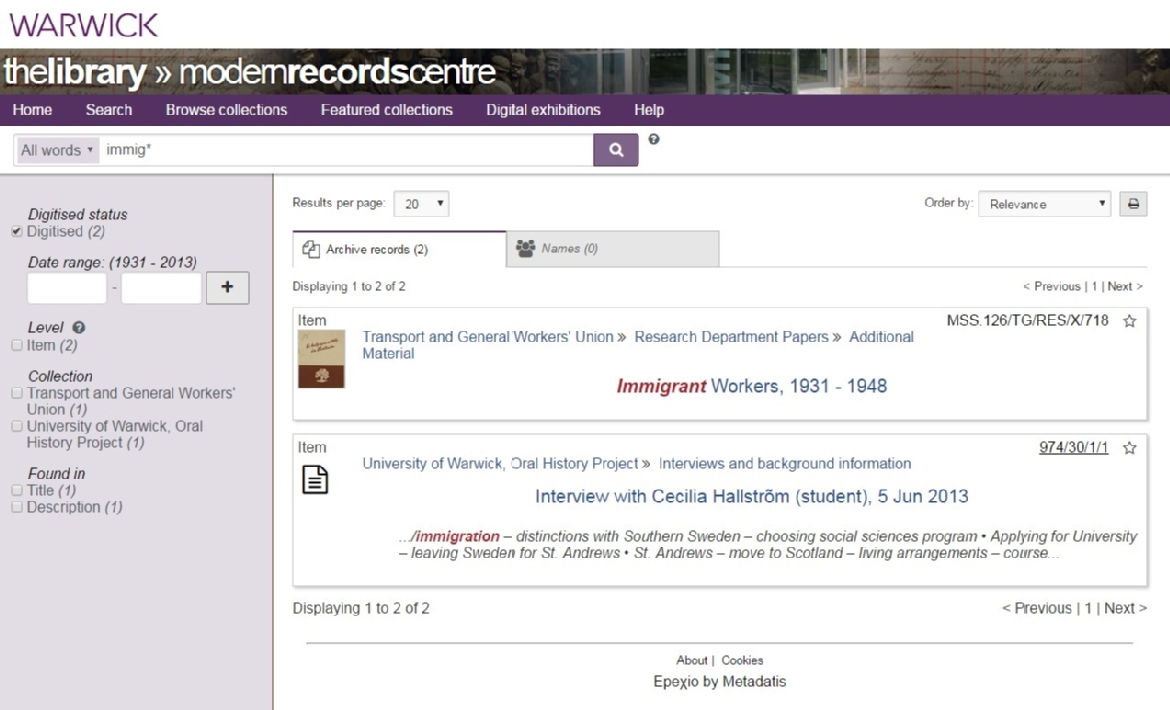Click the date range start year field
The width and height of the screenshot is (1170, 710).
coord(67,288)
